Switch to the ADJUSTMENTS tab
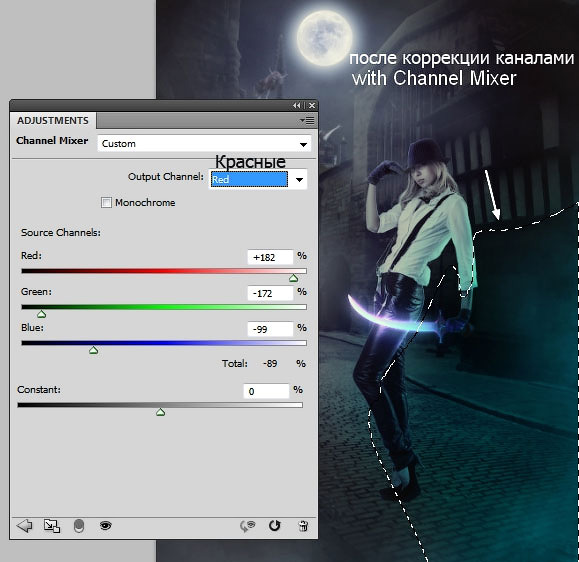The height and width of the screenshot is (562, 579). [x=53, y=121]
